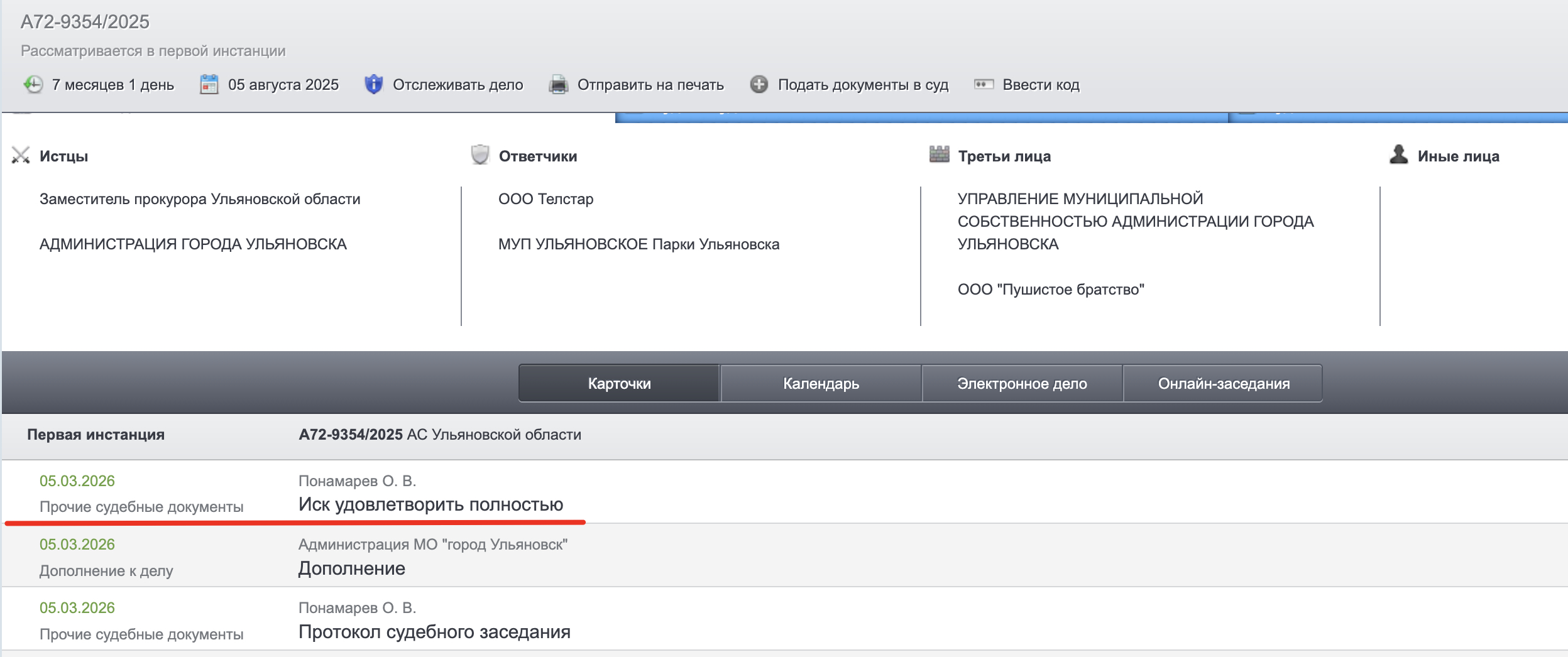The height and width of the screenshot is (657, 1568).
Task: Click the crossed swords Истцы icon
Action: coord(21,155)
